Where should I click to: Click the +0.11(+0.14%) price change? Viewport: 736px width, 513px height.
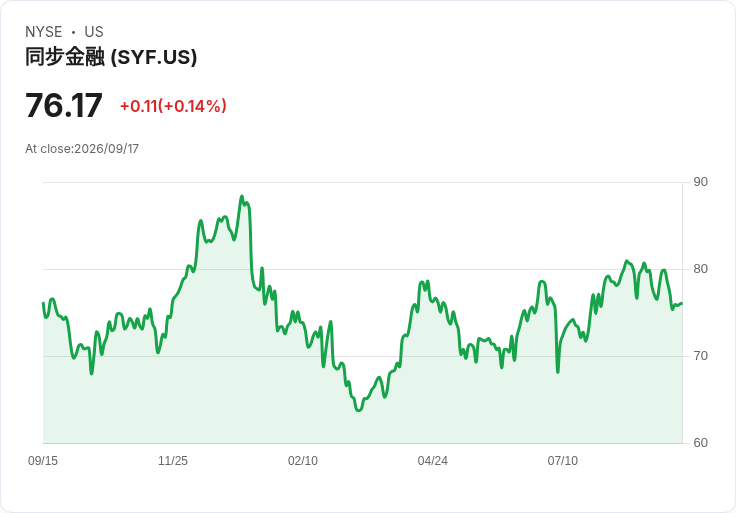[x=173, y=106]
